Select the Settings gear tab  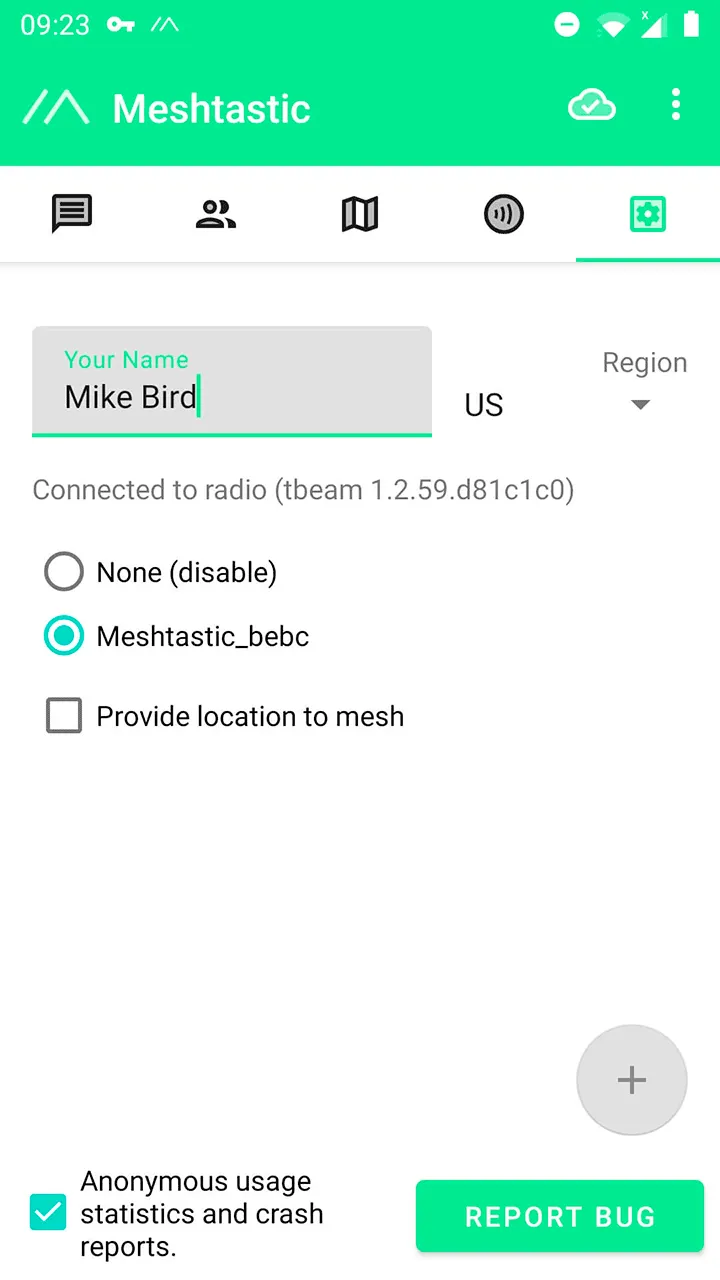[648, 214]
